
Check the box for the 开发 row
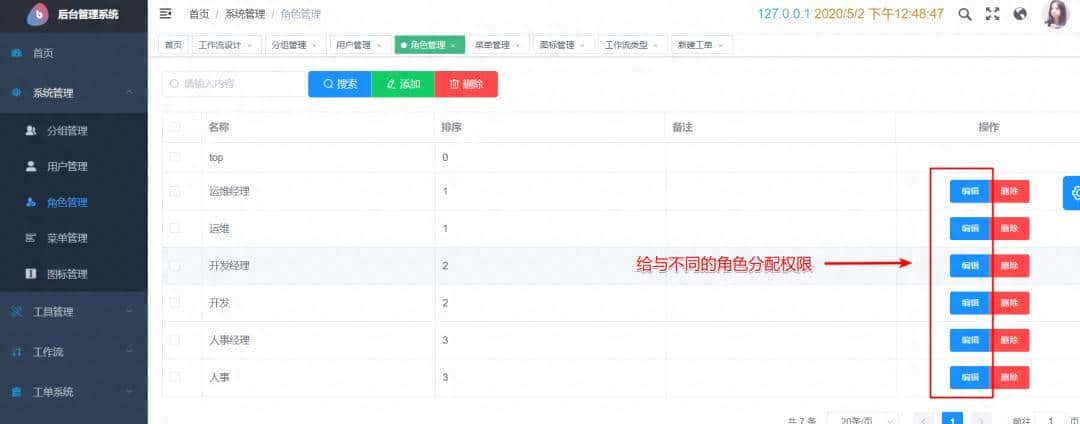click(174, 302)
